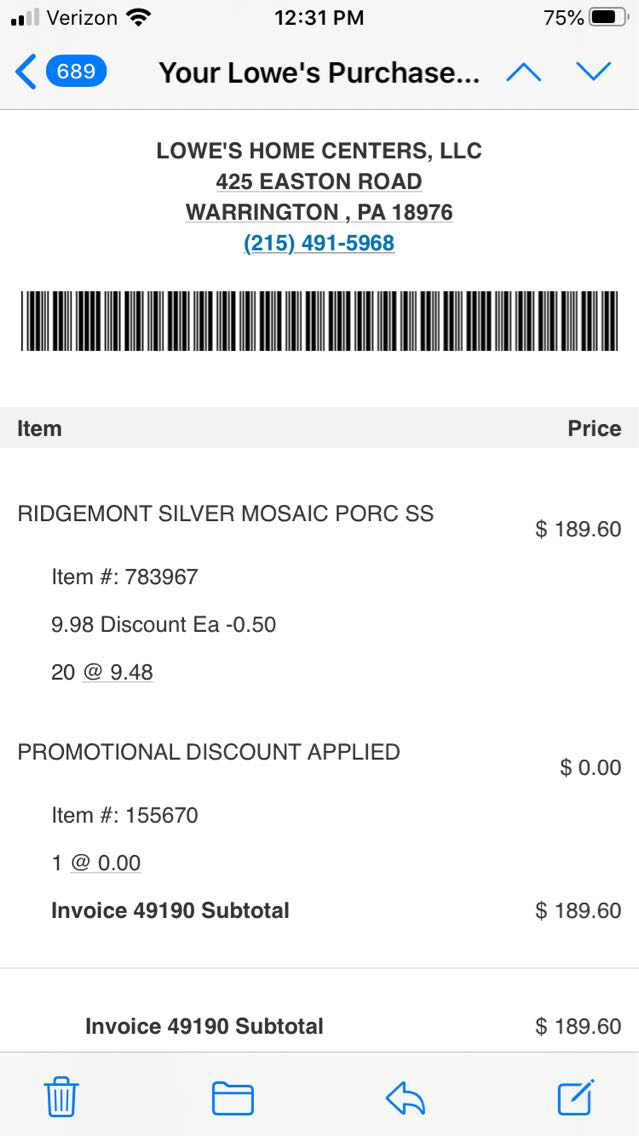This screenshot has height=1136, width=639.
Task: Tap the trash icon to delete email
Action: (x=61, y=1098)
